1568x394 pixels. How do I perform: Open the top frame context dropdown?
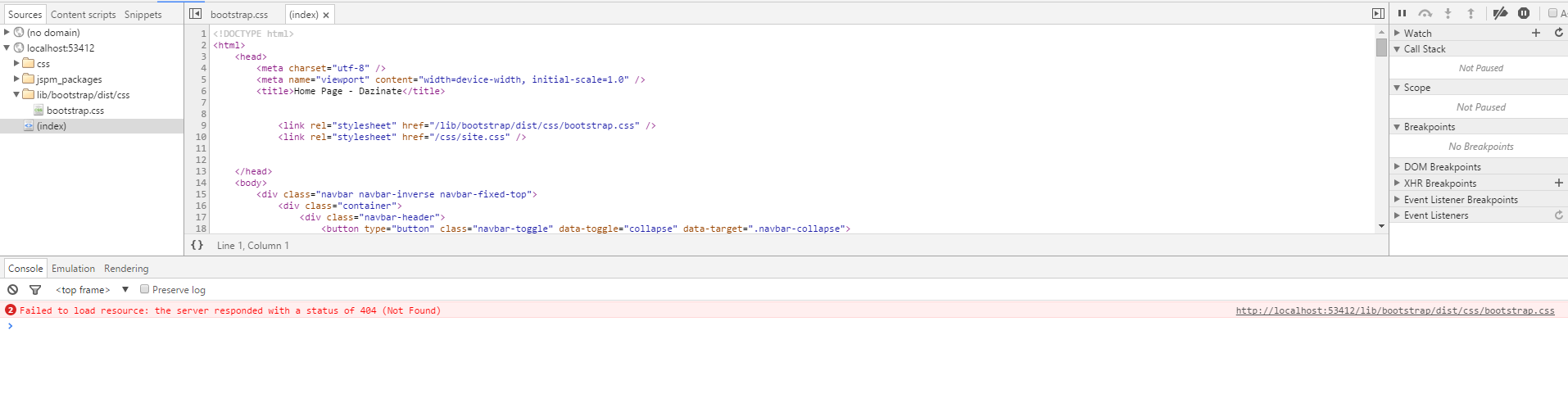click(92, 289)
